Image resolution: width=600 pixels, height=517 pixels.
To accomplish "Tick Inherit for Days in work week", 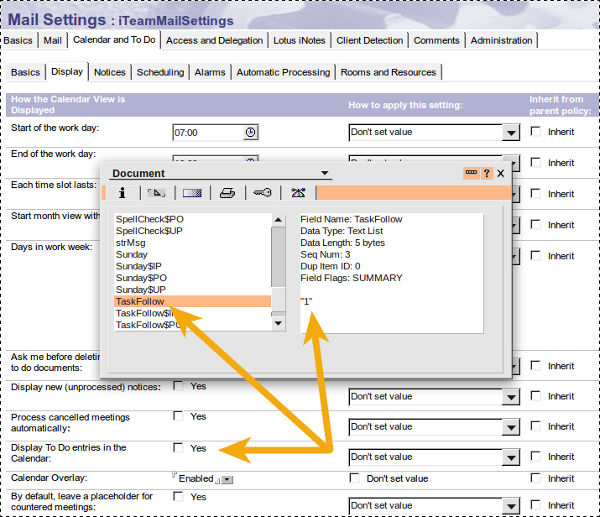I will 536,255.
